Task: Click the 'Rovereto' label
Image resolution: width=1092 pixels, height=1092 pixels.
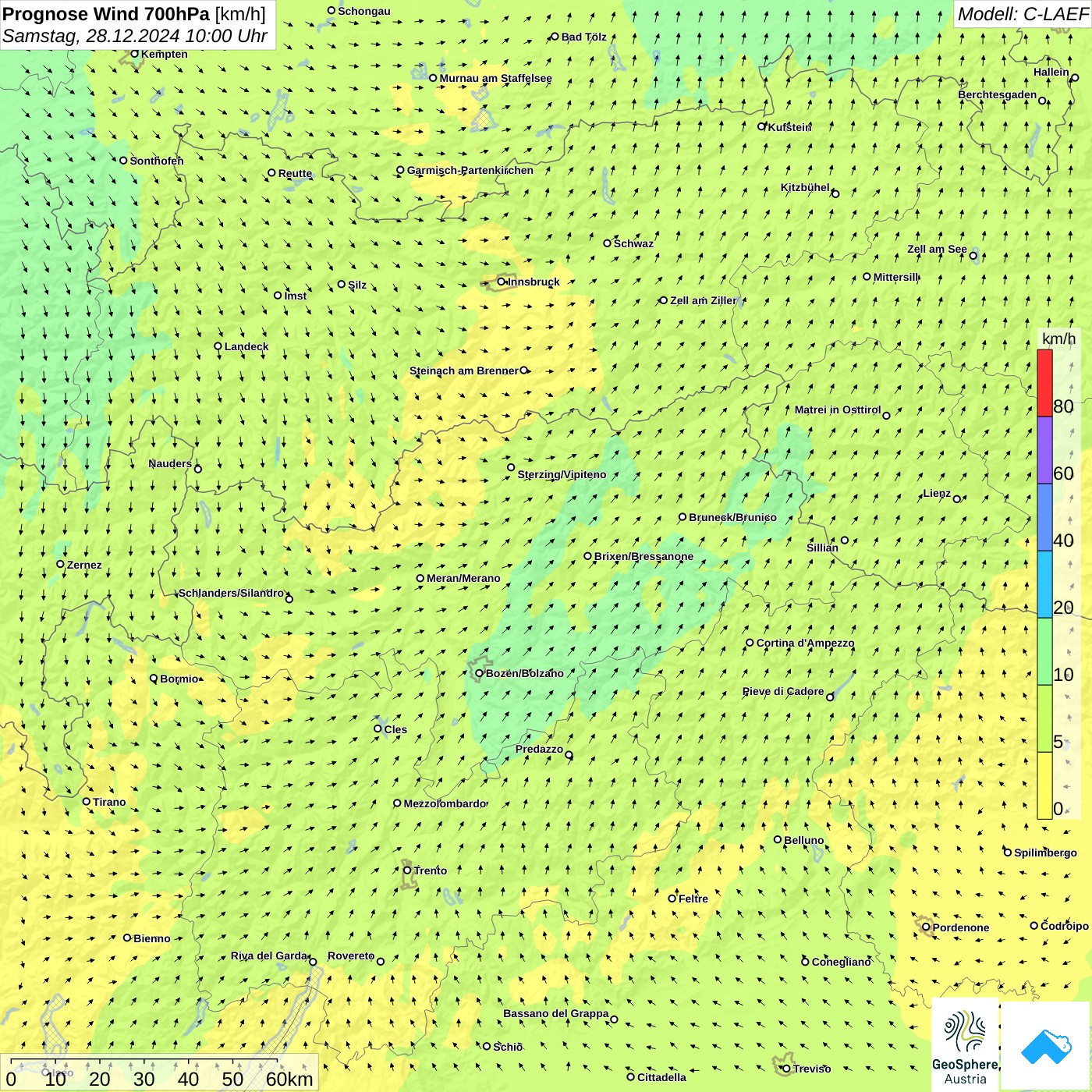Action: tap(351, 955)
